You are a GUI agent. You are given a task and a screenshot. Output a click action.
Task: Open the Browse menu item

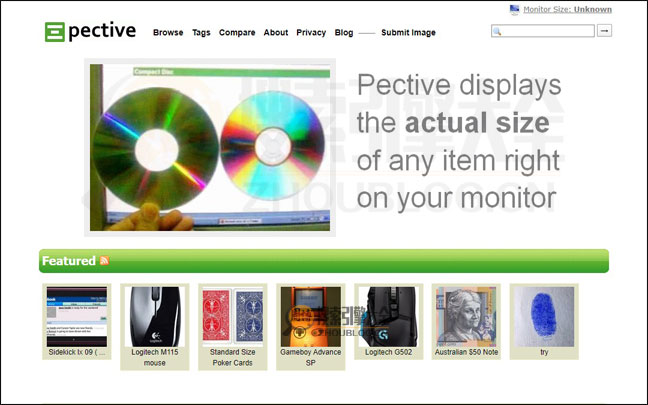pyautogui.click(x=168, y=33)
